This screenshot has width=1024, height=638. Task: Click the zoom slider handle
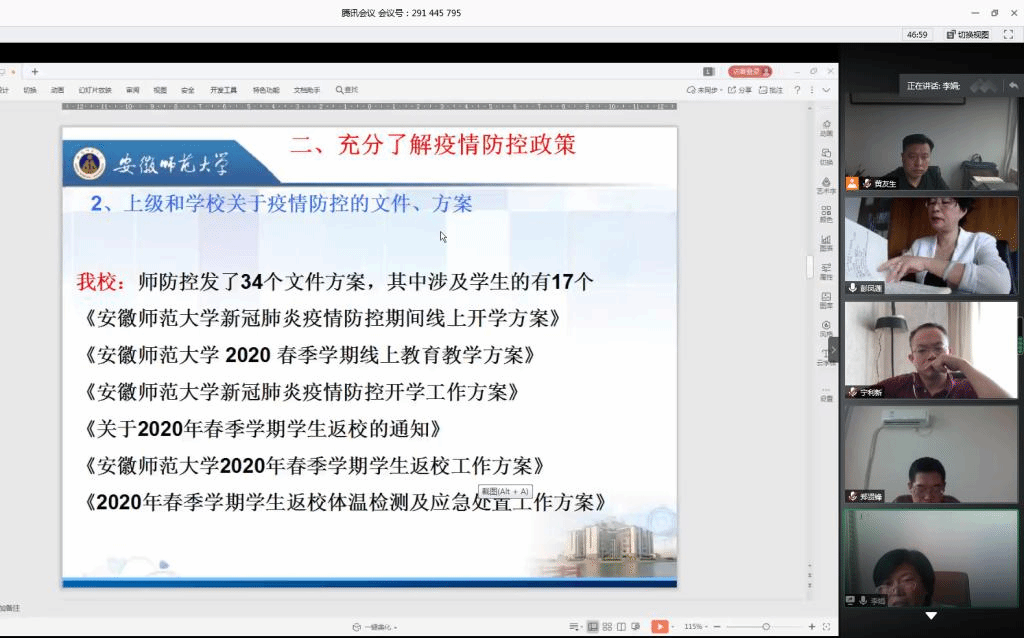pos(766,626)
